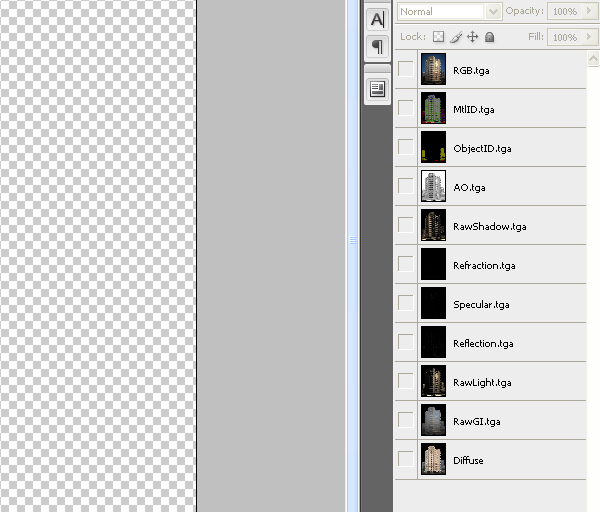The image size is (600, 512).
Task: Click the lock image pixels brush icon
Action: pos(455,37)
